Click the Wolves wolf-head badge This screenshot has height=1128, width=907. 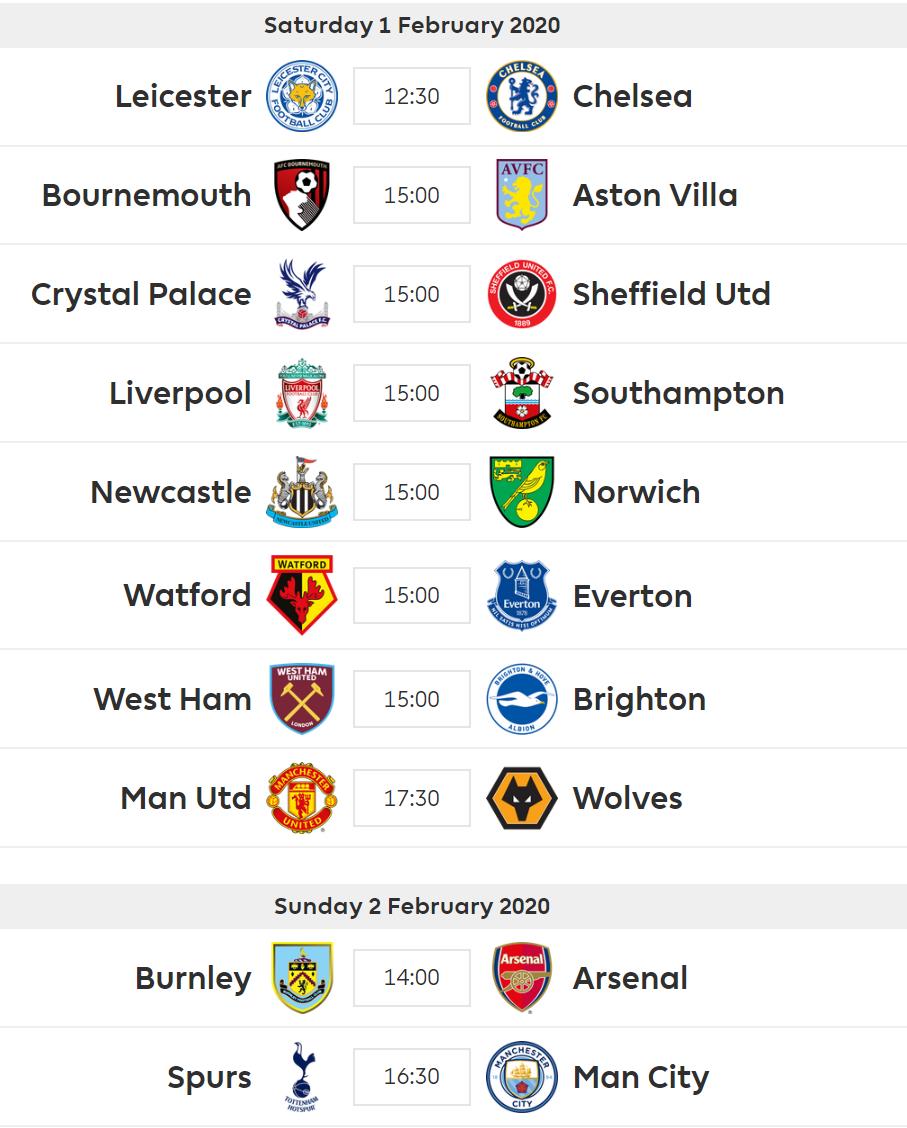pyautogui.click(x=521, y=798)
